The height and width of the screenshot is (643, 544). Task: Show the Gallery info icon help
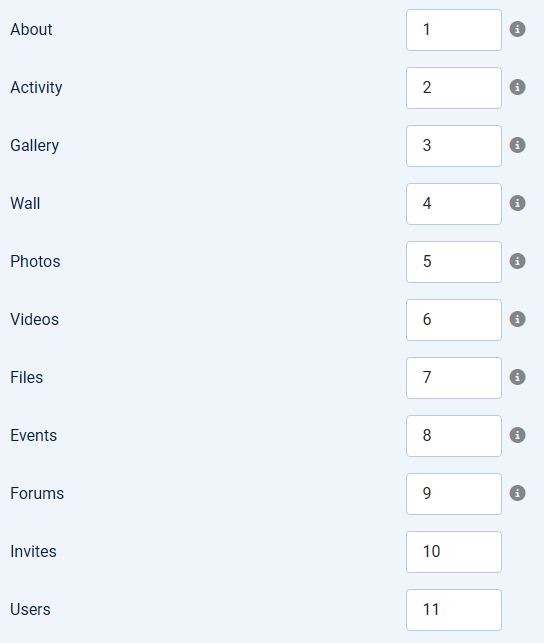point(517,145)
